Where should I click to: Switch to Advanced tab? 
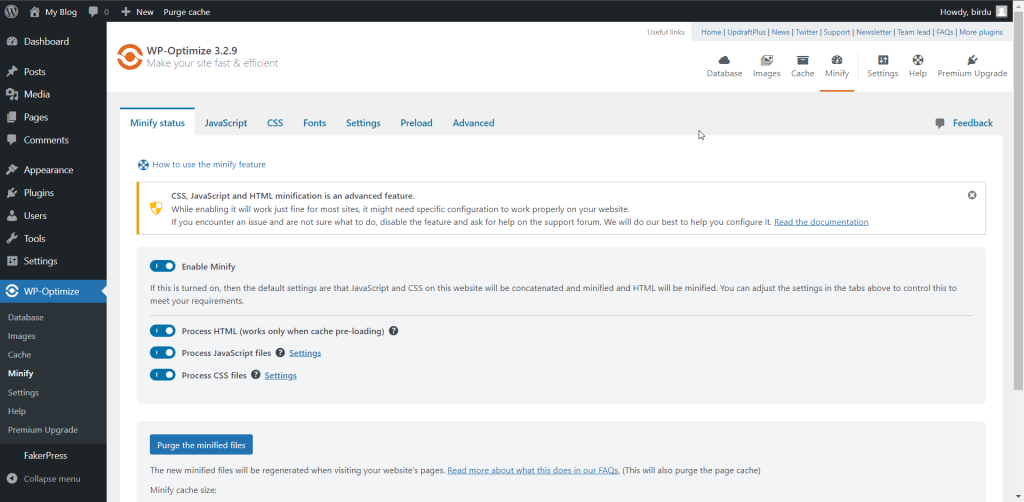(x=473, y=123)
